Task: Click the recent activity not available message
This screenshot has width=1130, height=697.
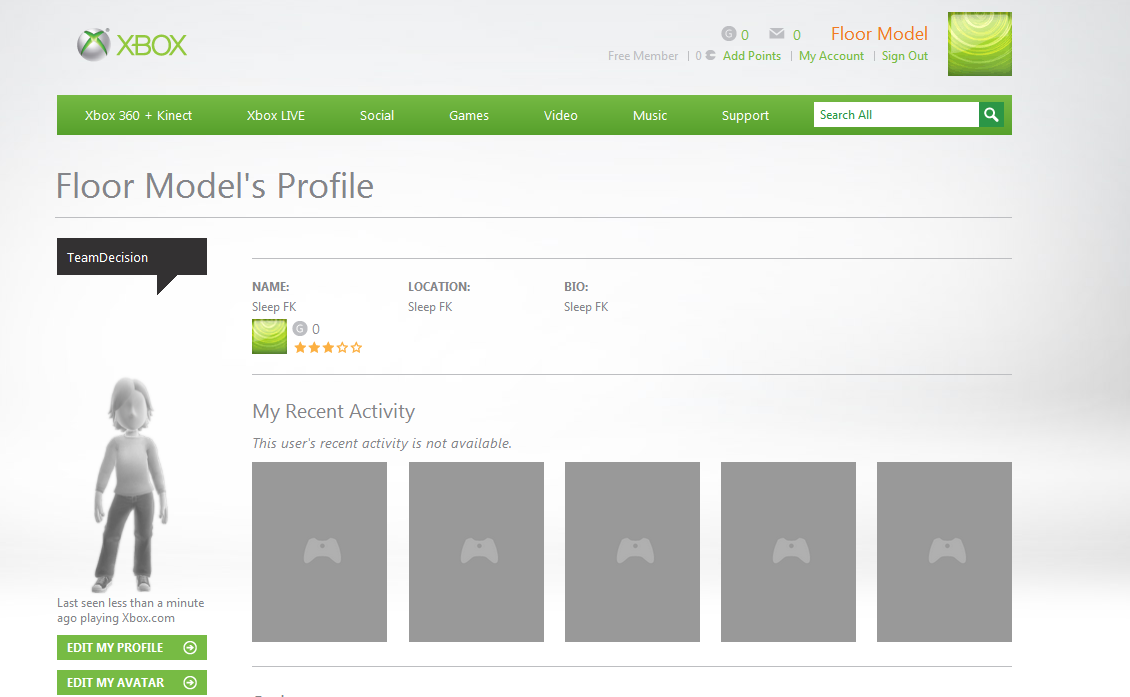Action: [382, 443]
